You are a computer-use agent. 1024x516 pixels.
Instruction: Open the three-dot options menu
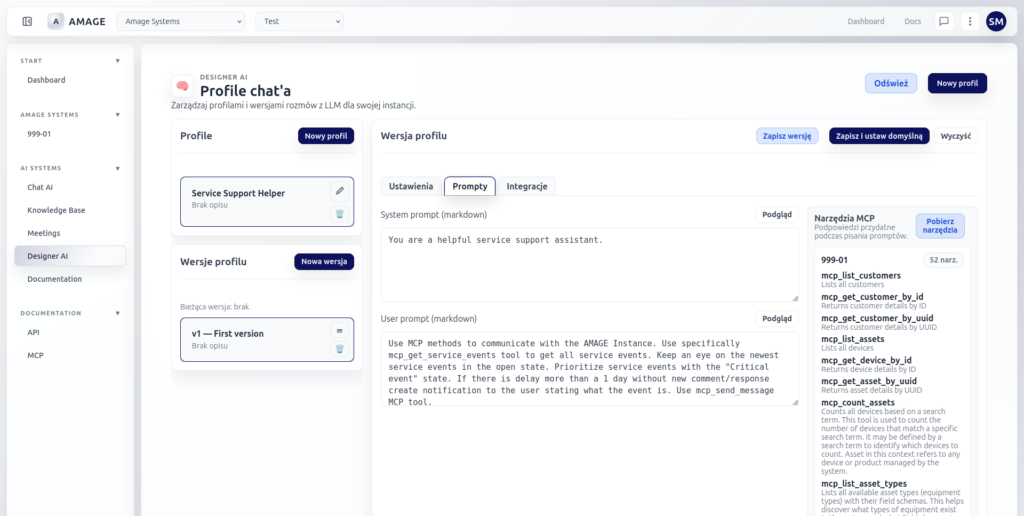coord(969,21)
